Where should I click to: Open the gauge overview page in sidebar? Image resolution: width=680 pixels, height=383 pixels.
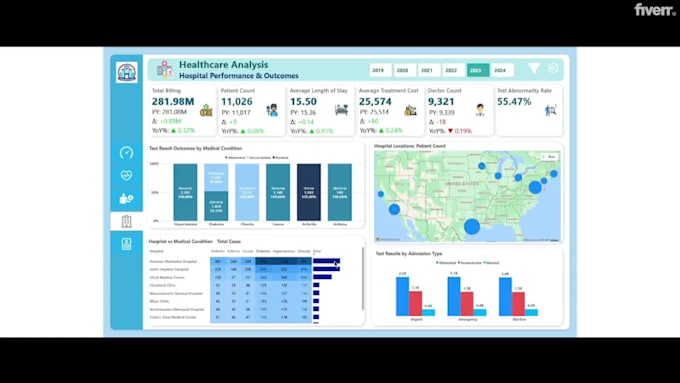tap(126, 153)
